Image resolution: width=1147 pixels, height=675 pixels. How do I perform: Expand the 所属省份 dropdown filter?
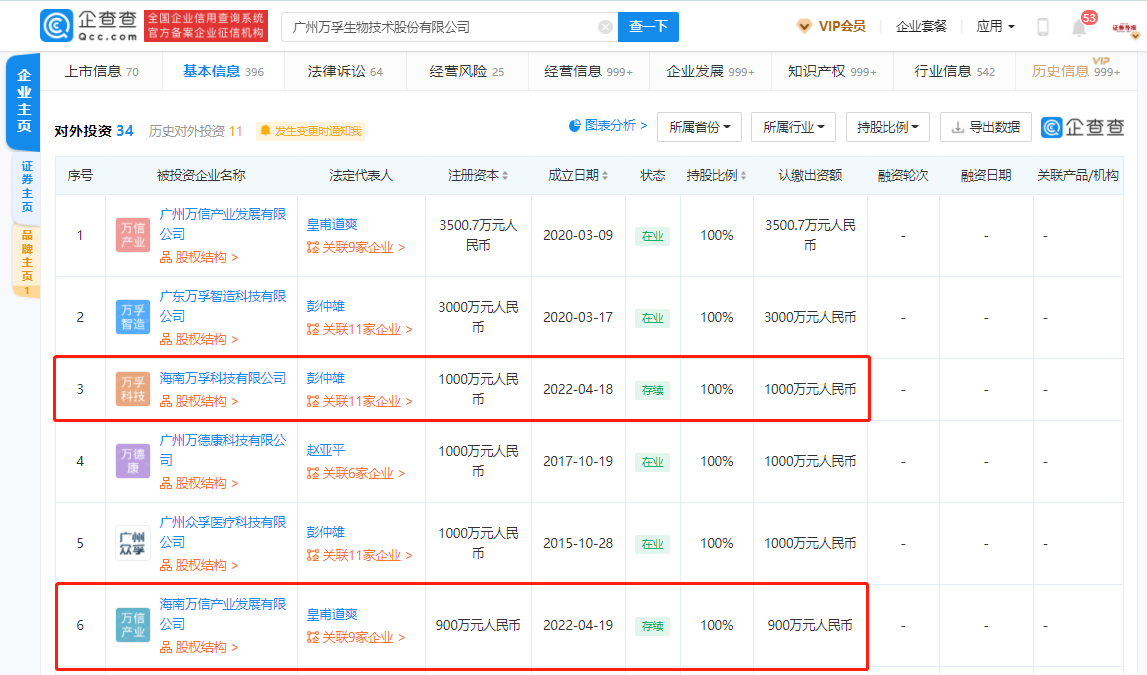(x=699, y=127)
